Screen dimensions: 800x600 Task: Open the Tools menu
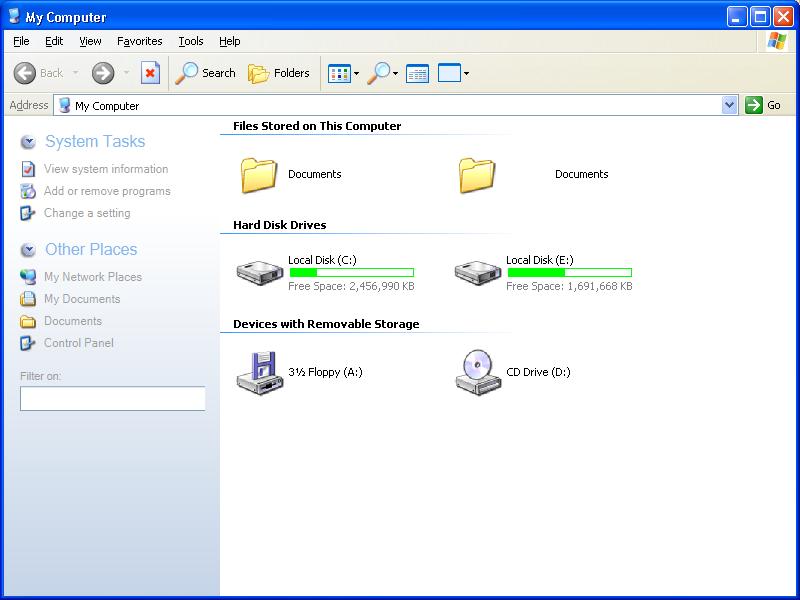[x=190, y=41]
